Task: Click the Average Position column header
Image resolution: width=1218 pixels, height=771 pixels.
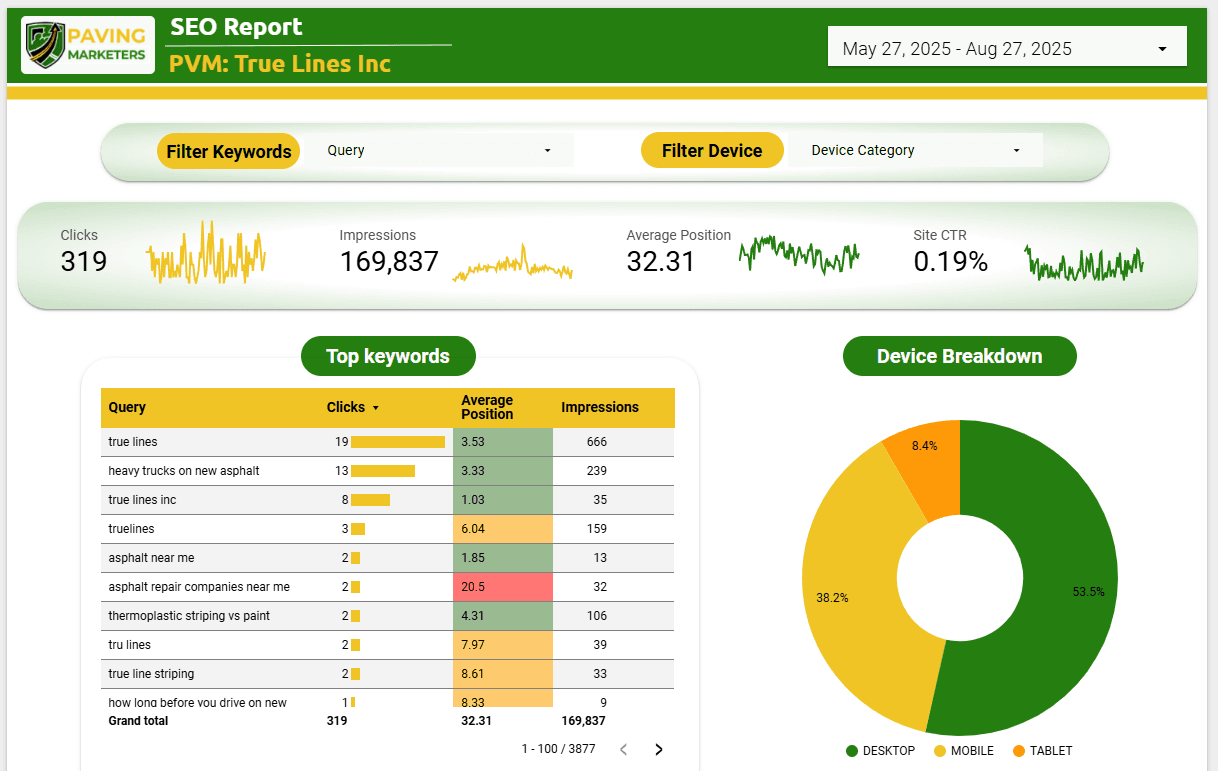Action: (487, 407)
